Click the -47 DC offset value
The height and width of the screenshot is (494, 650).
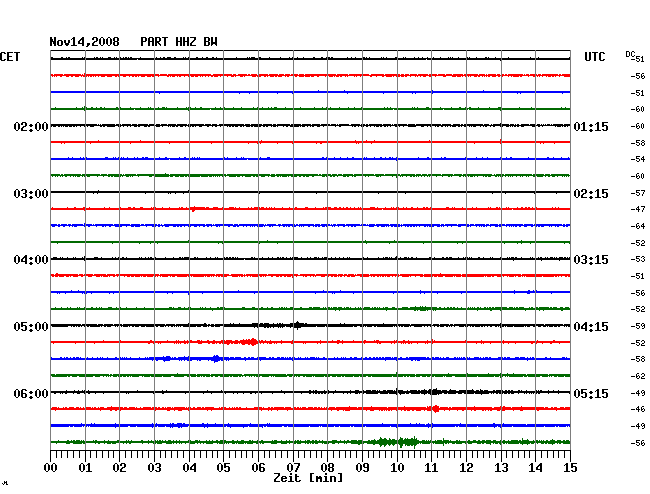coord(638,209)
